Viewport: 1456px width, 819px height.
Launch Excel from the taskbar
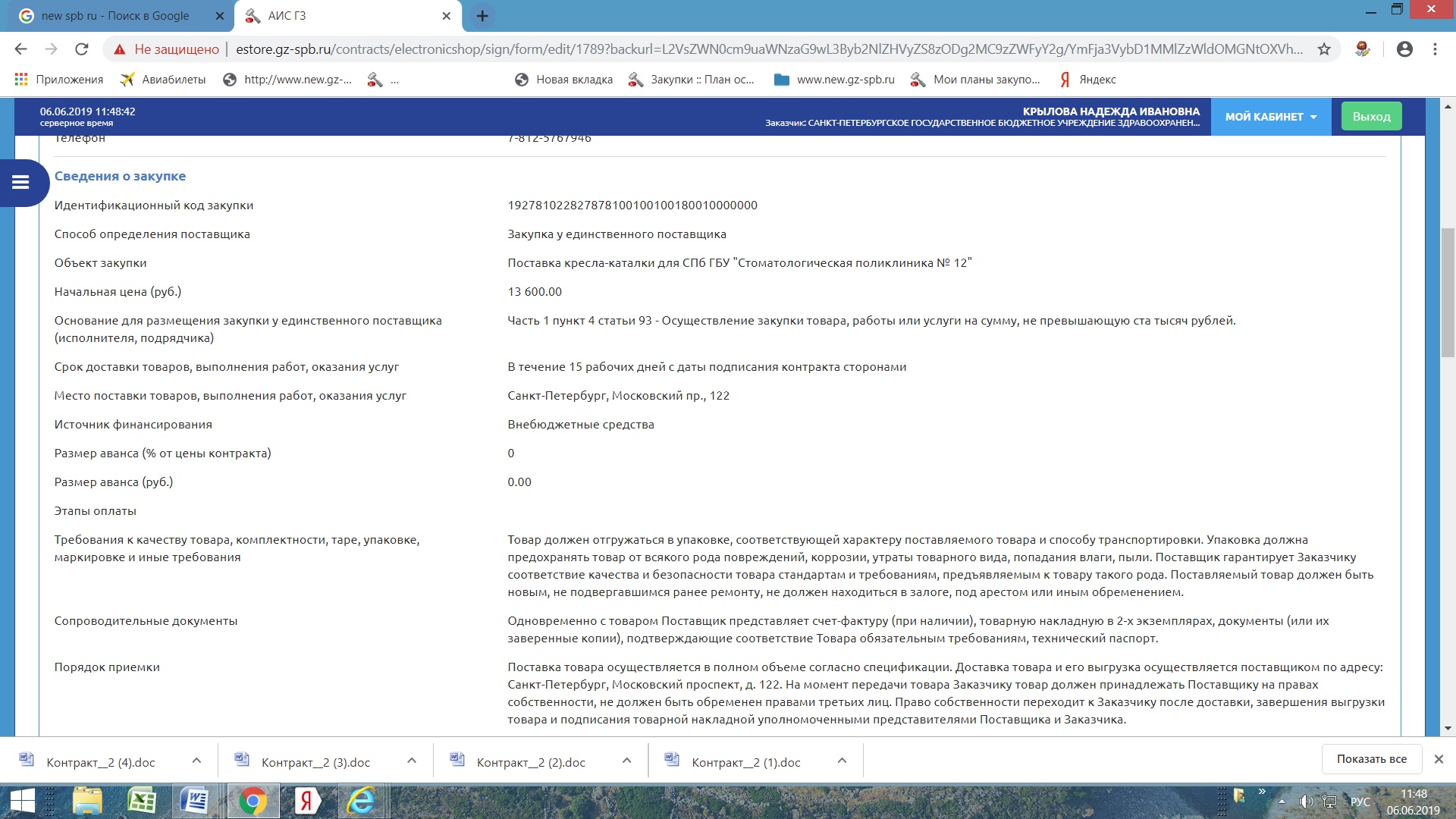pos(142,801)
